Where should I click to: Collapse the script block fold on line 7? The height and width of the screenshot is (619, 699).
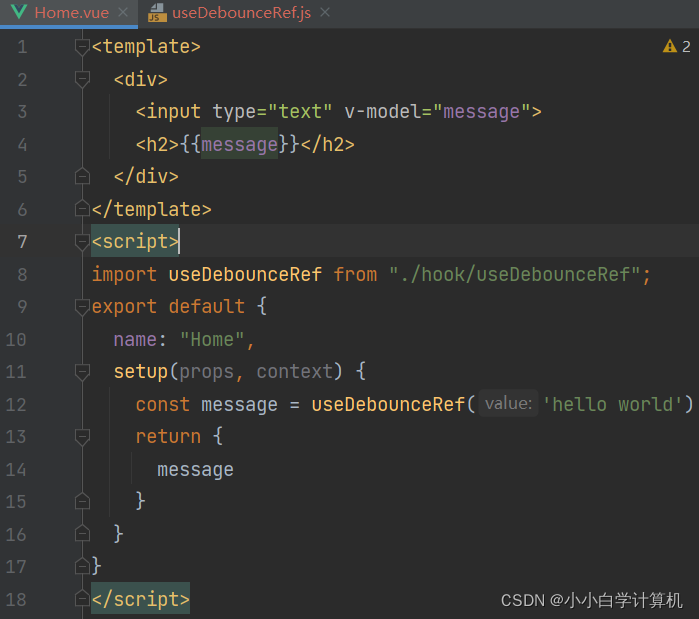tap(82, 242)
